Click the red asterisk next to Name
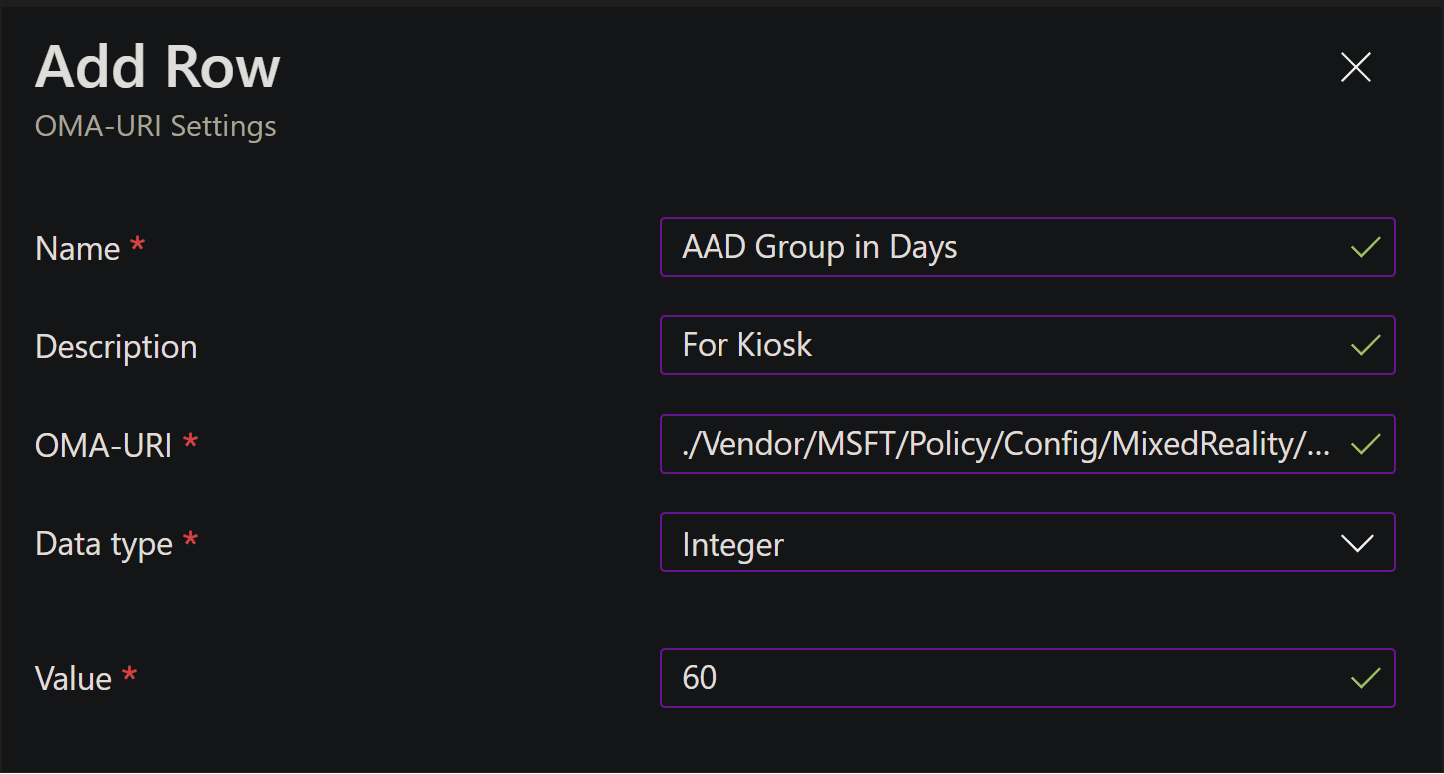 [x=138, y=244]
